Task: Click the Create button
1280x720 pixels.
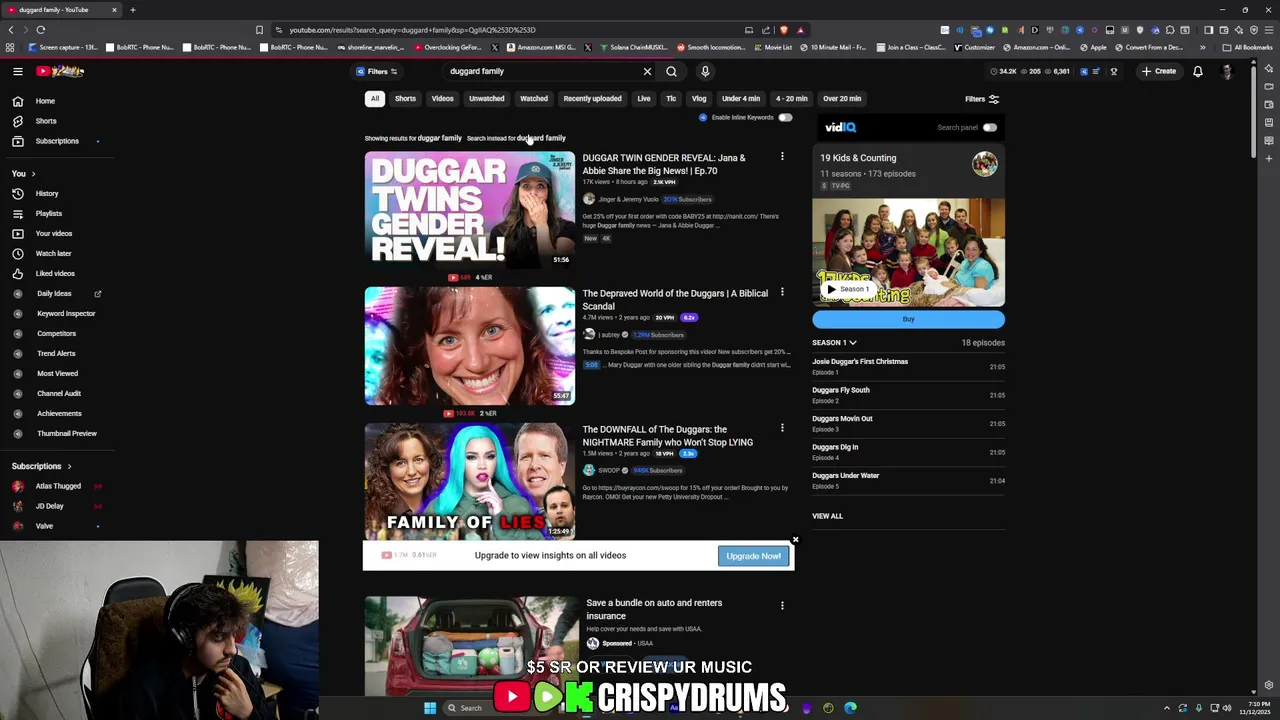Action: [x=1159, y=71]
